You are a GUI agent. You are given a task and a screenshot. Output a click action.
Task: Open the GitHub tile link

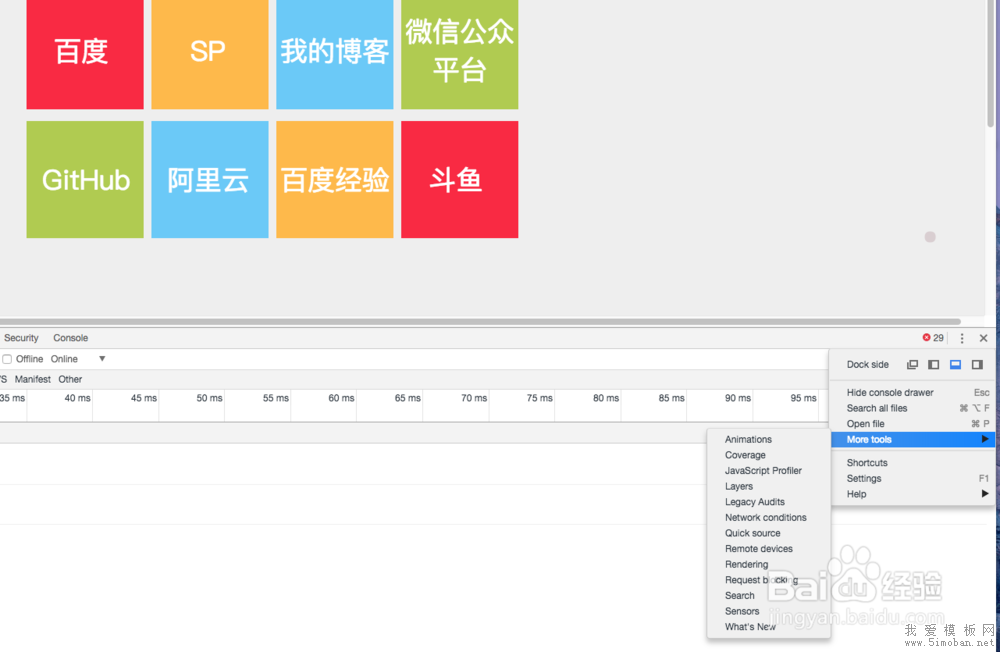point(85,180)
